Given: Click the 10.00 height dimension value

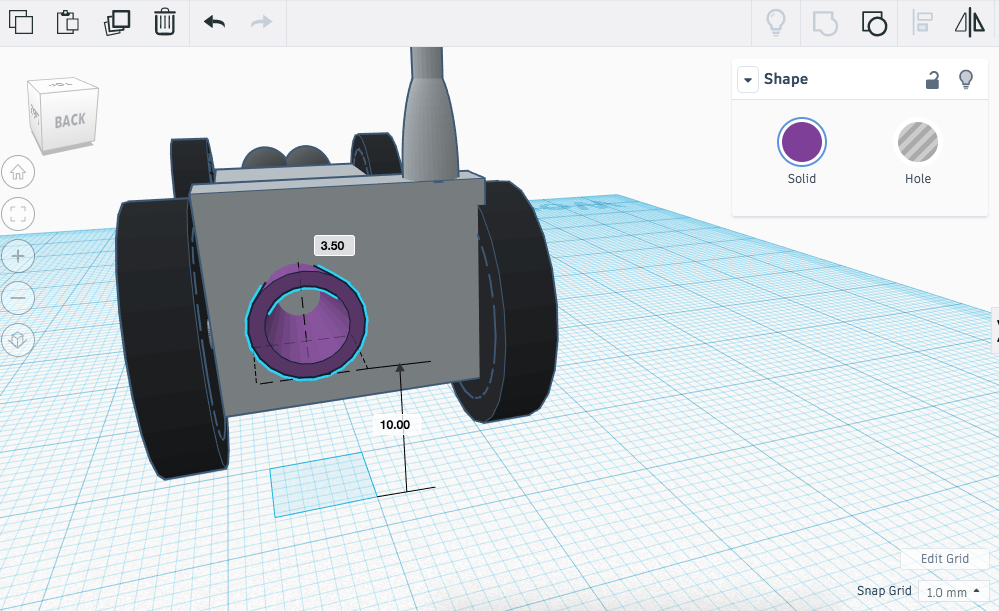Looking at the screenshot, I should coord(395,424).
